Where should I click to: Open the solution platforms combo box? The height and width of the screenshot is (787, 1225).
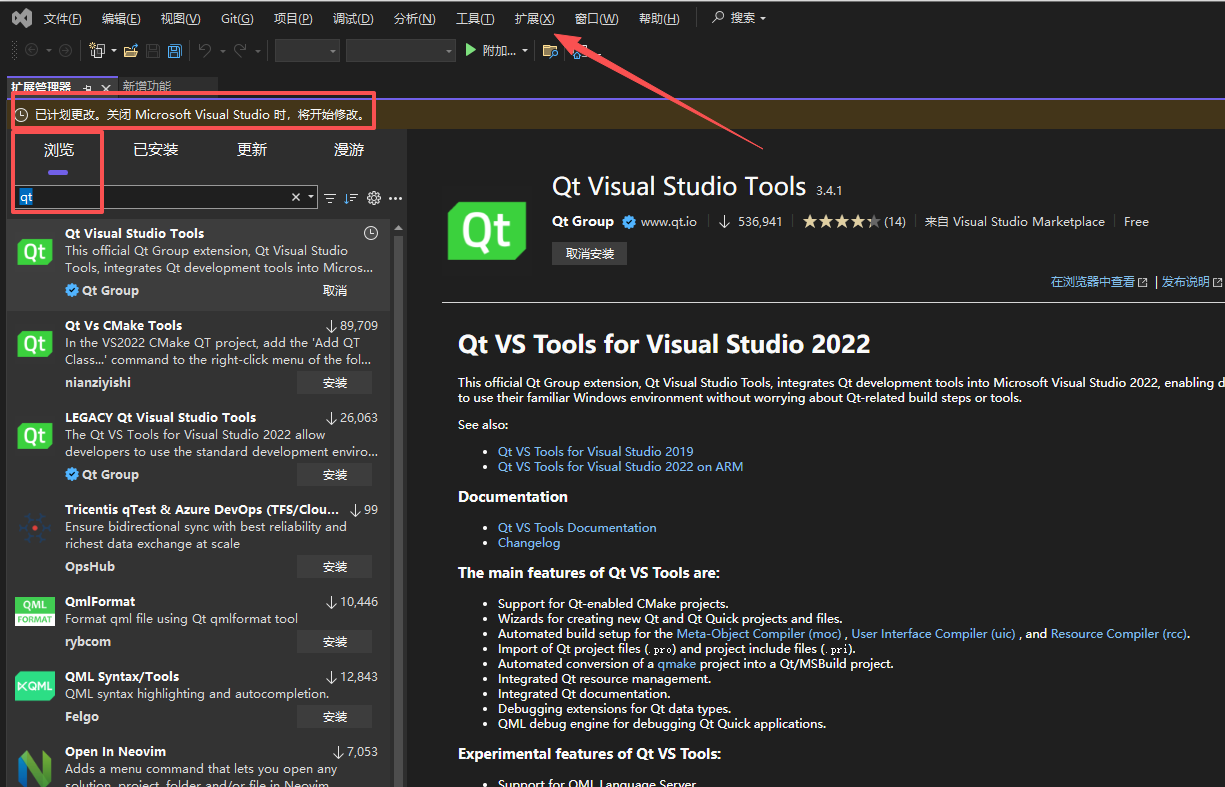click(401, 50)
